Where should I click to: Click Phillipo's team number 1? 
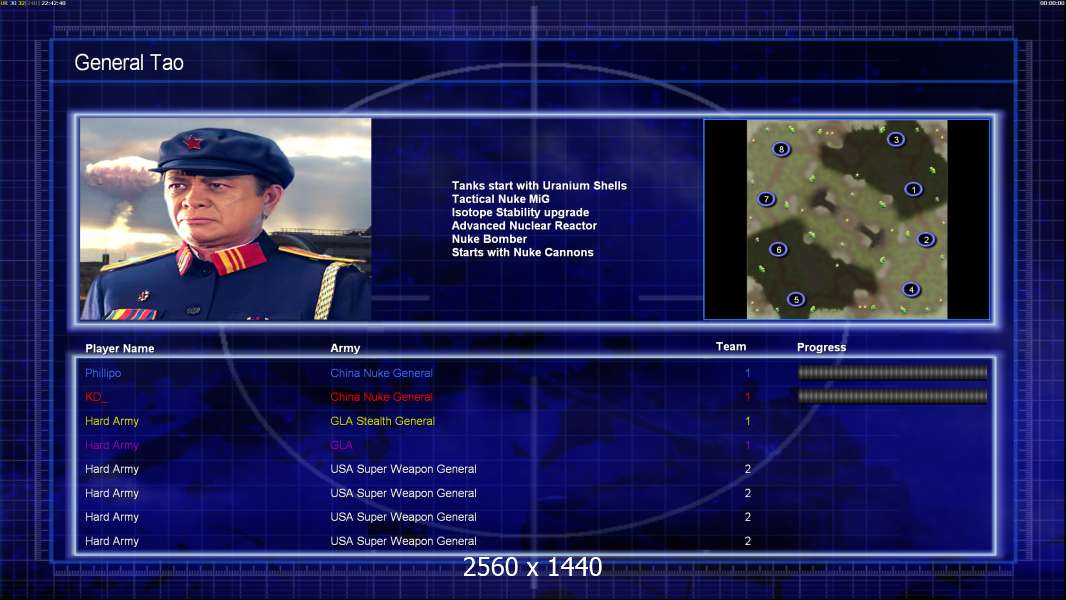(747, 373)
